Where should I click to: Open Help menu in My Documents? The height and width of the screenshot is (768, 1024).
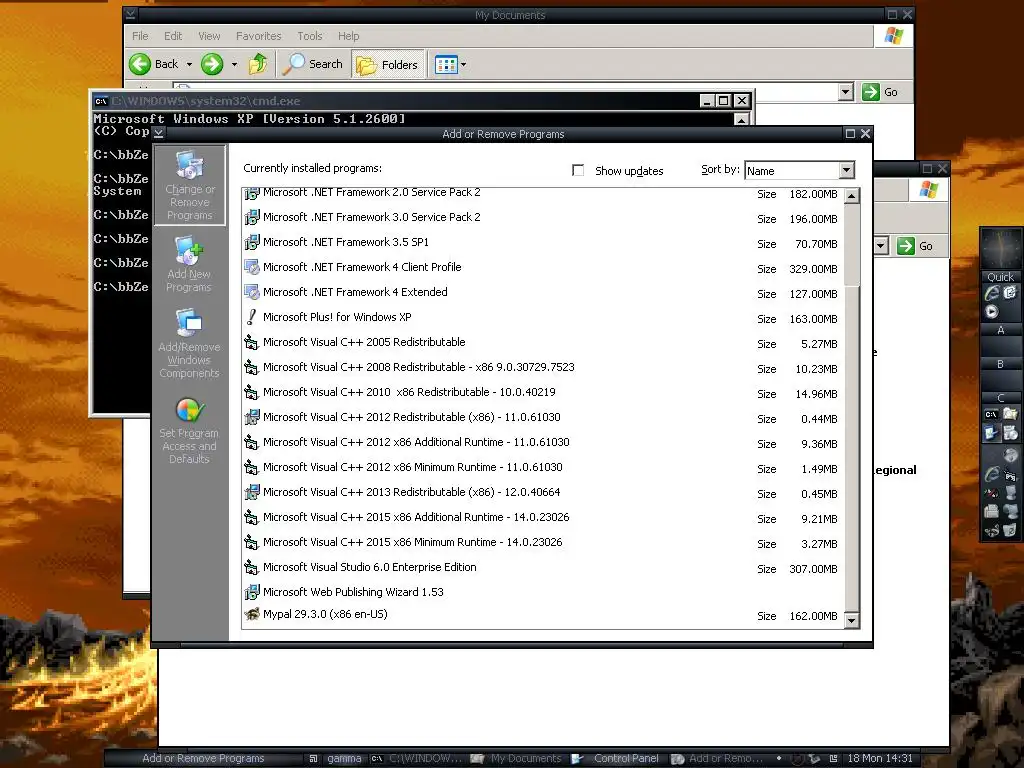tap(349, 36)
